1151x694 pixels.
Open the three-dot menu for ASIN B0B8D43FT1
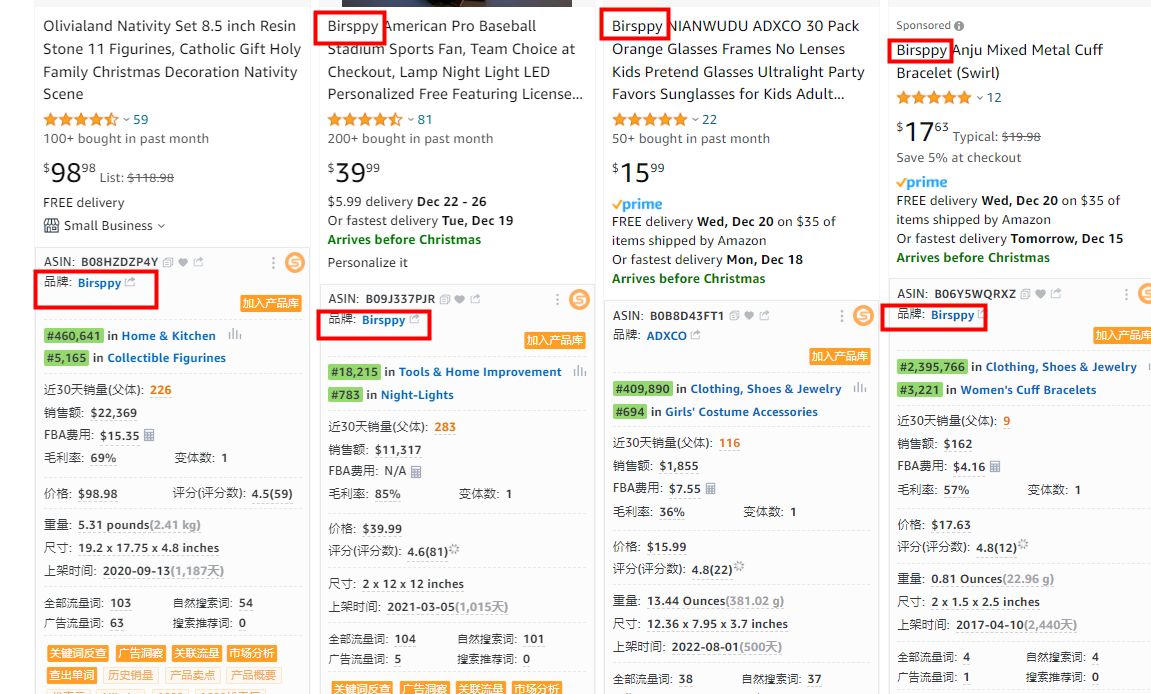pos(841,316)
